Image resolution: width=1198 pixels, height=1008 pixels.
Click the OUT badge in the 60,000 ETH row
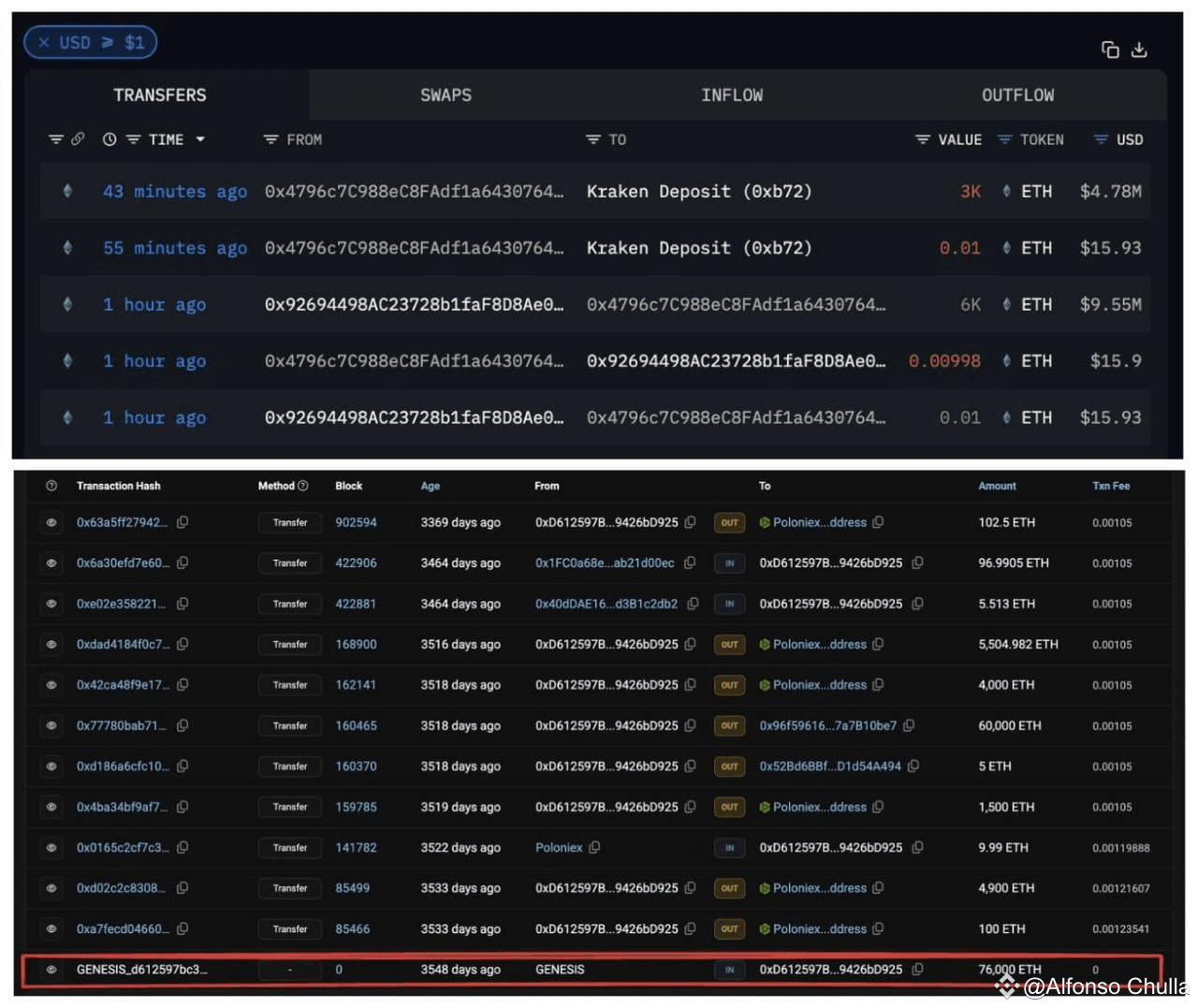(x=729, y=725)
